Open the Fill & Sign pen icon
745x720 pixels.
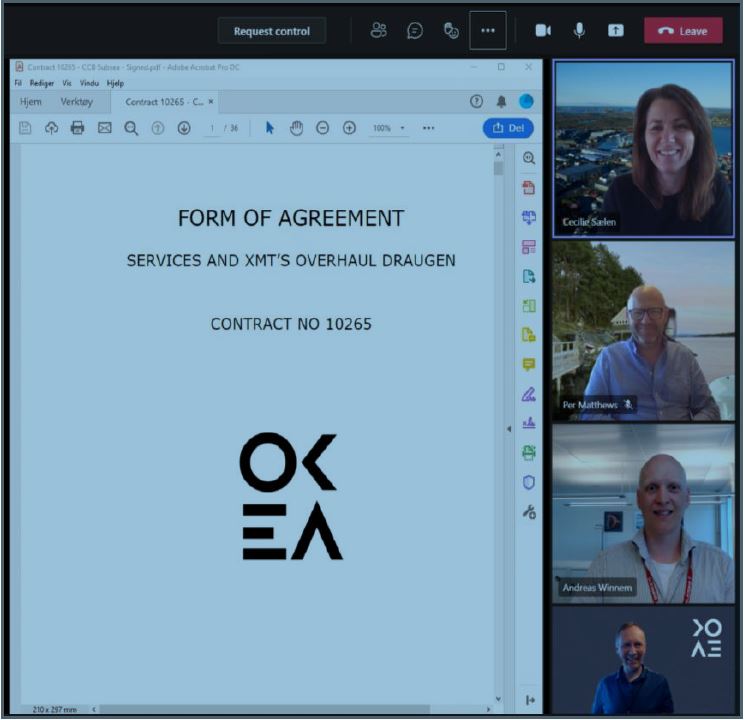click(x=528, y=394)
